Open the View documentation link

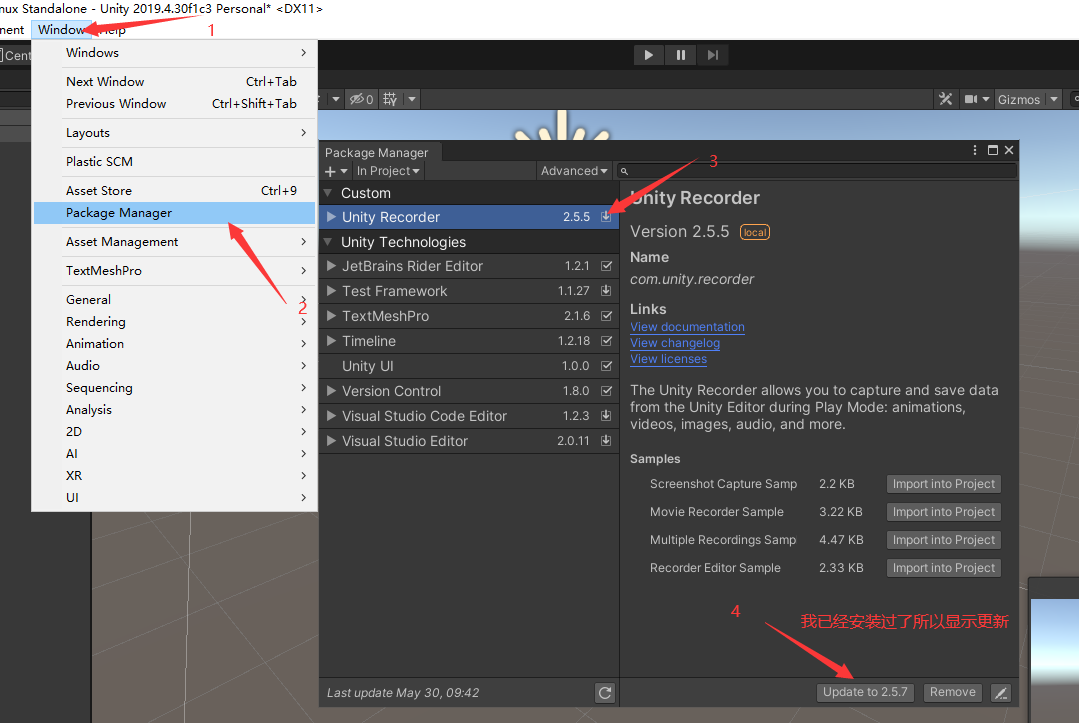687,327
